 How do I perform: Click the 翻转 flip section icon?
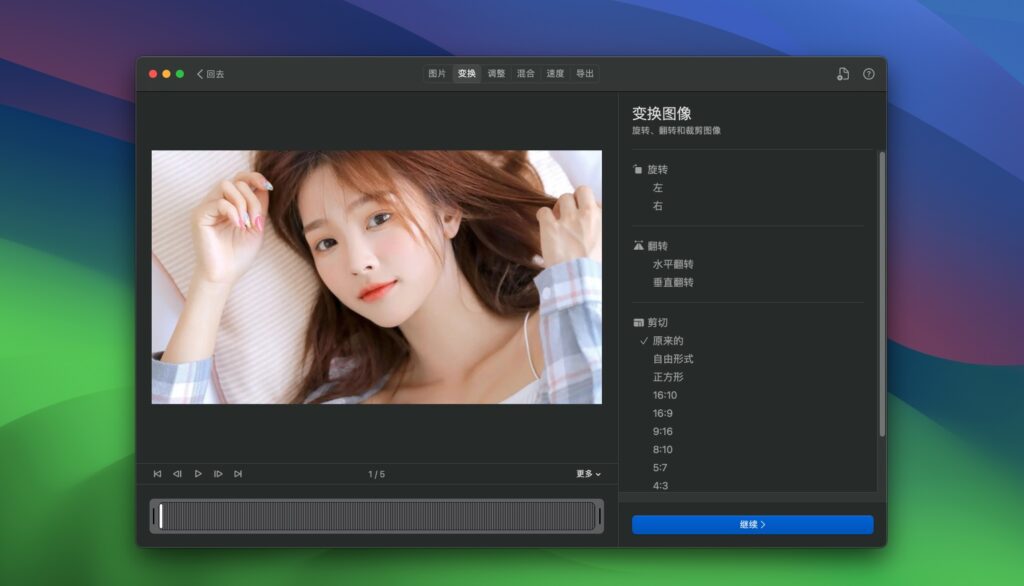[637, 245]
